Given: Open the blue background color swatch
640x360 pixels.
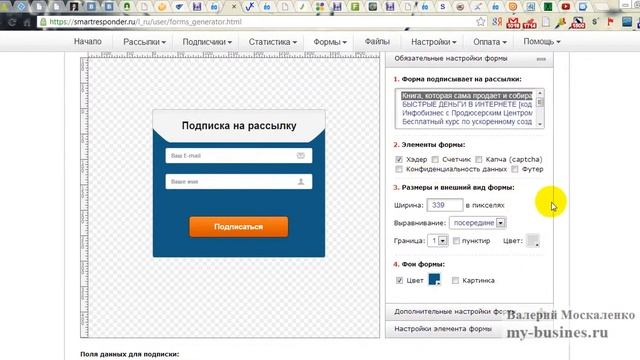Looking at the screenshot, I should tap(434, 280).
